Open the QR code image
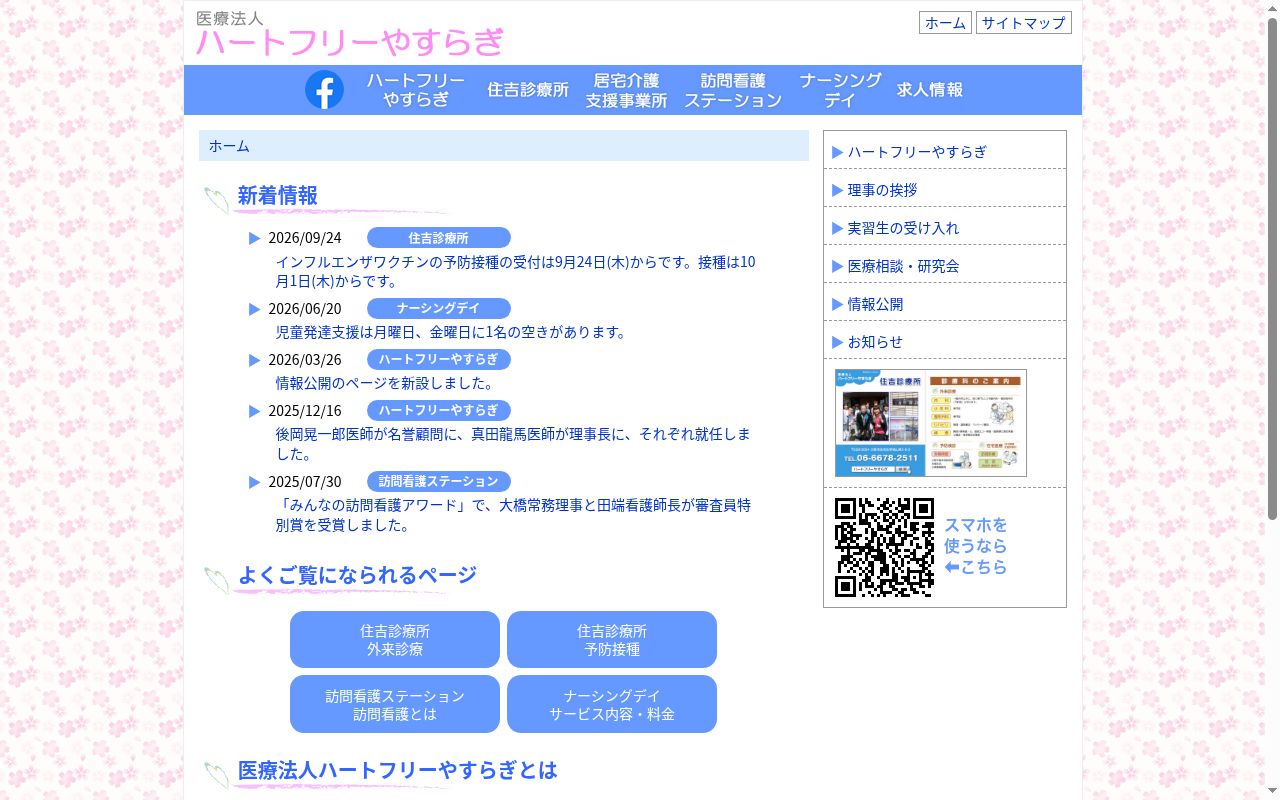The width and height of the screenshot is (1280, 800). coord(884,547)
